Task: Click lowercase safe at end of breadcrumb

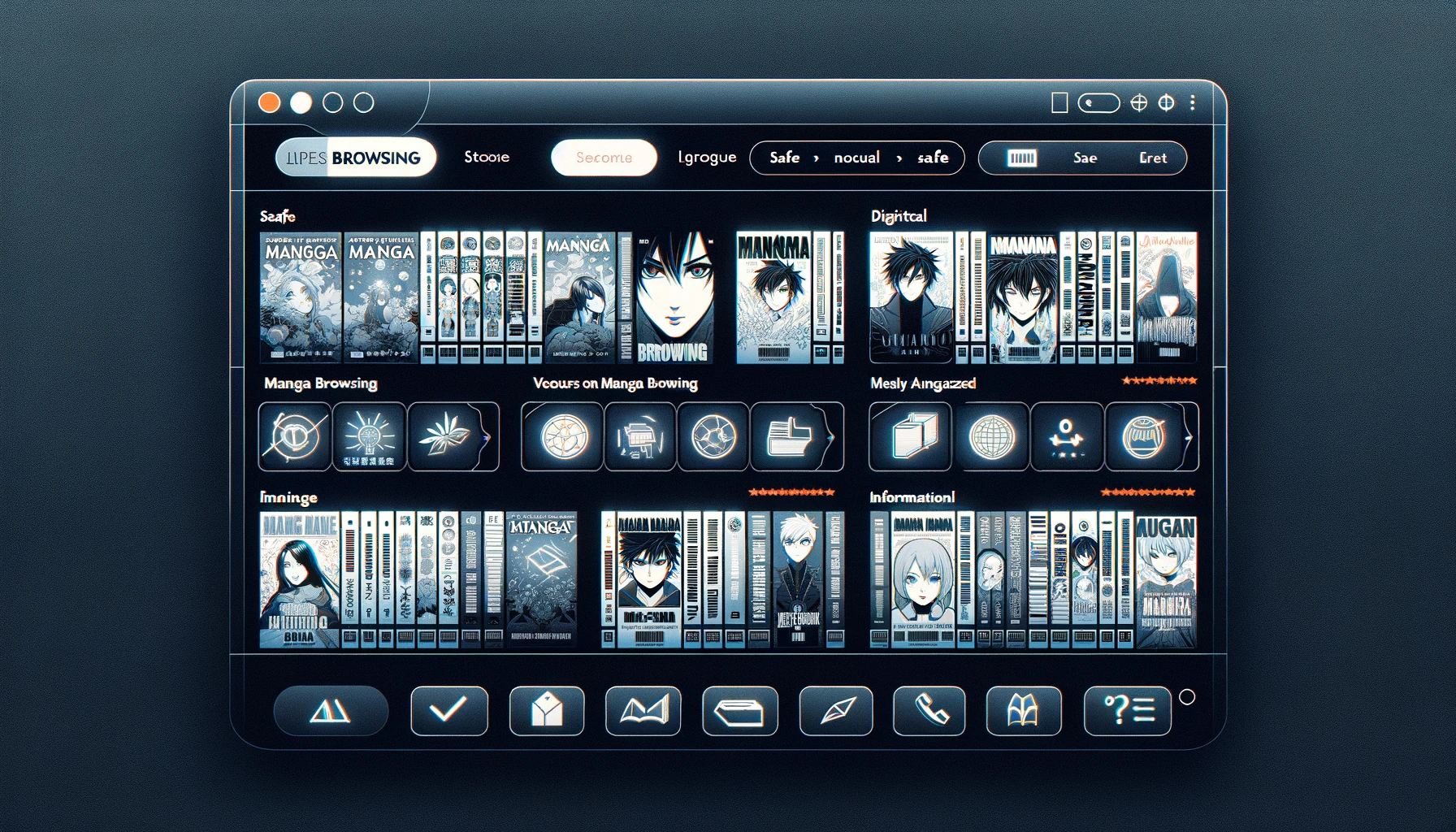Action: click(933, 158)
